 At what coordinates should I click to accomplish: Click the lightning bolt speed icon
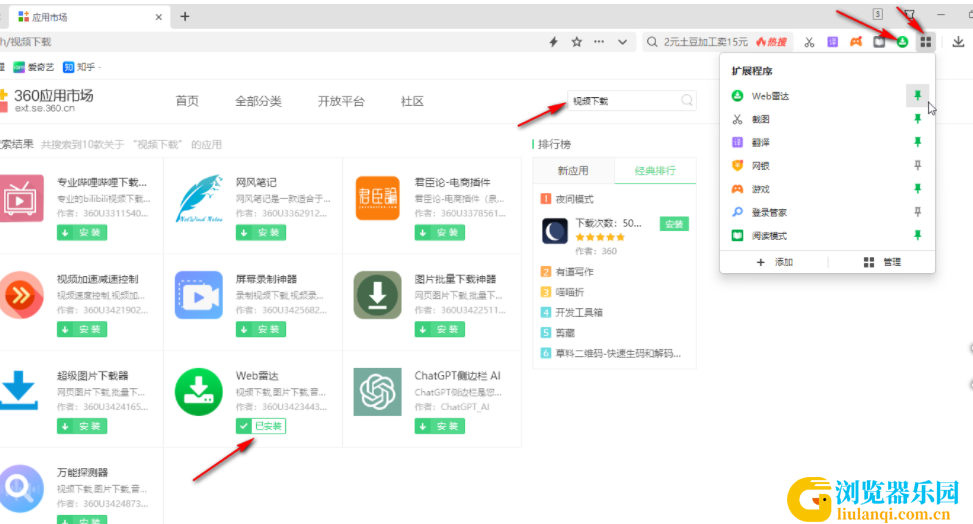pyautogui.click(x=554, y=42)
